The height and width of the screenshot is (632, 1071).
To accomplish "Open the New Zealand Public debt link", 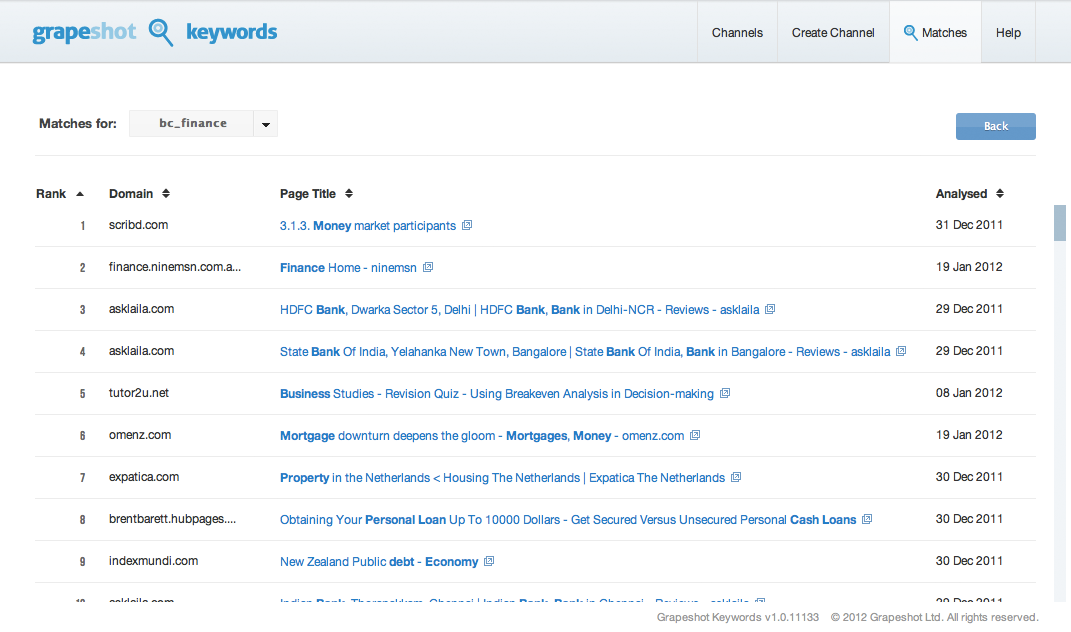I will [x=376, y=561].
